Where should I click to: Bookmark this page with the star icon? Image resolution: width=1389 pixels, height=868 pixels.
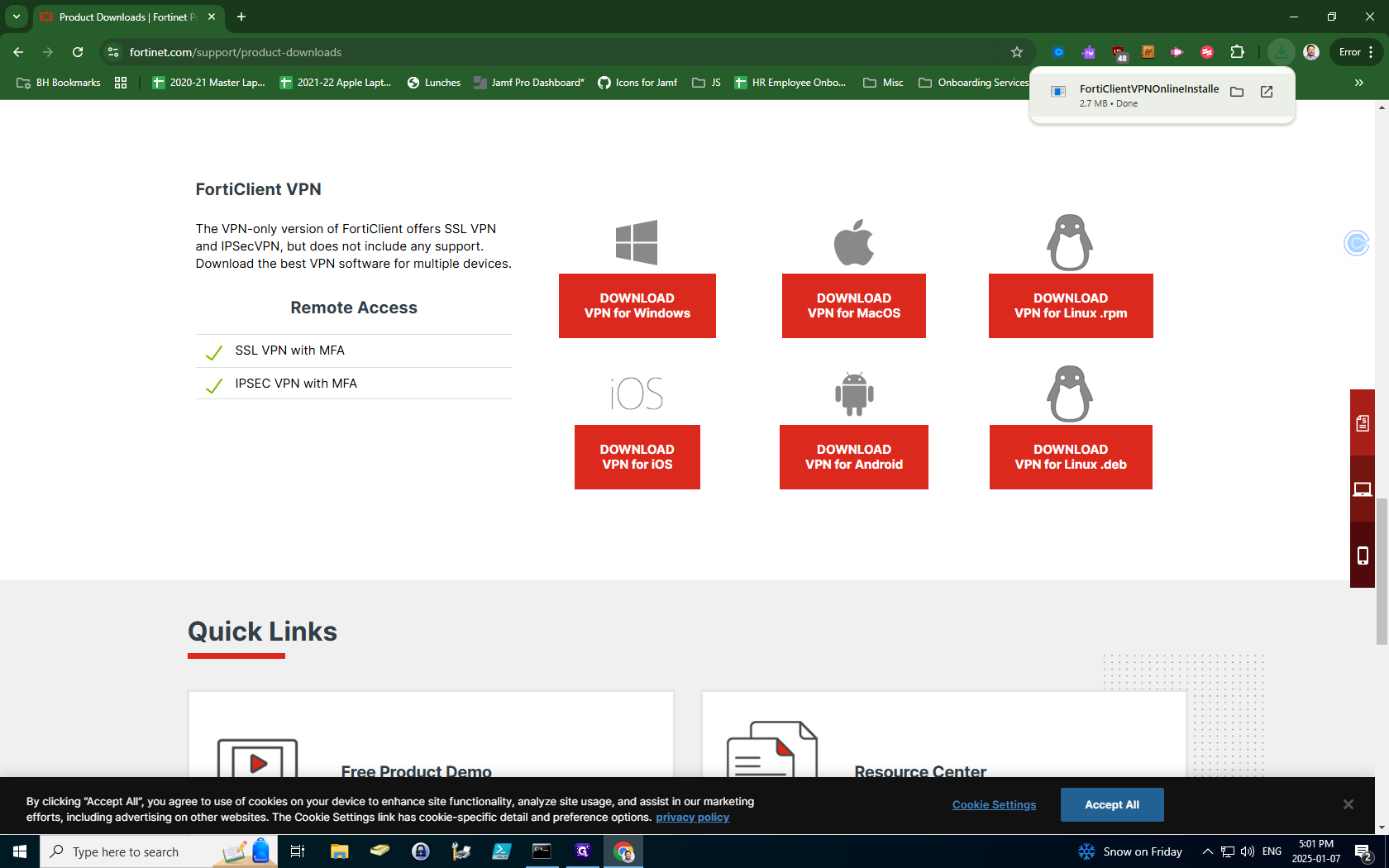point(1017,52)
